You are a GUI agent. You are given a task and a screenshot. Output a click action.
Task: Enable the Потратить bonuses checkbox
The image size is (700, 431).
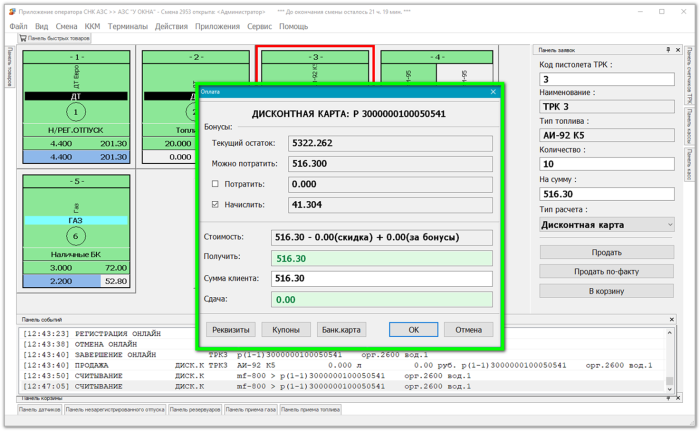[x=215, y=184]
